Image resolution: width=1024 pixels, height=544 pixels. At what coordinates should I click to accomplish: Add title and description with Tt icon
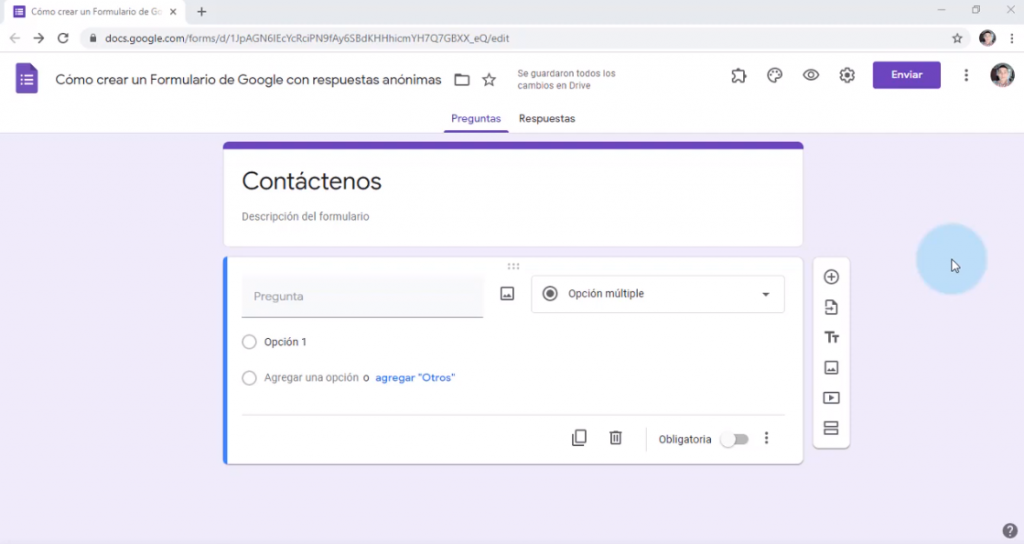coord(831,338)
